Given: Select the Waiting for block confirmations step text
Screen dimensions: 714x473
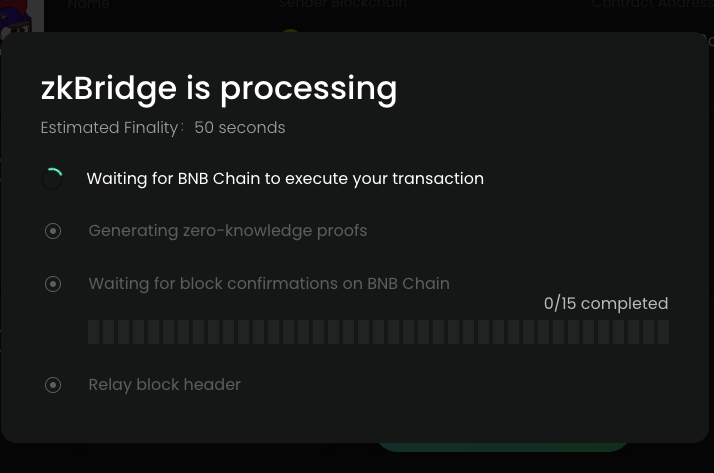Looking at the screenshot, I should pyautogui.click(x=269, y=284).
